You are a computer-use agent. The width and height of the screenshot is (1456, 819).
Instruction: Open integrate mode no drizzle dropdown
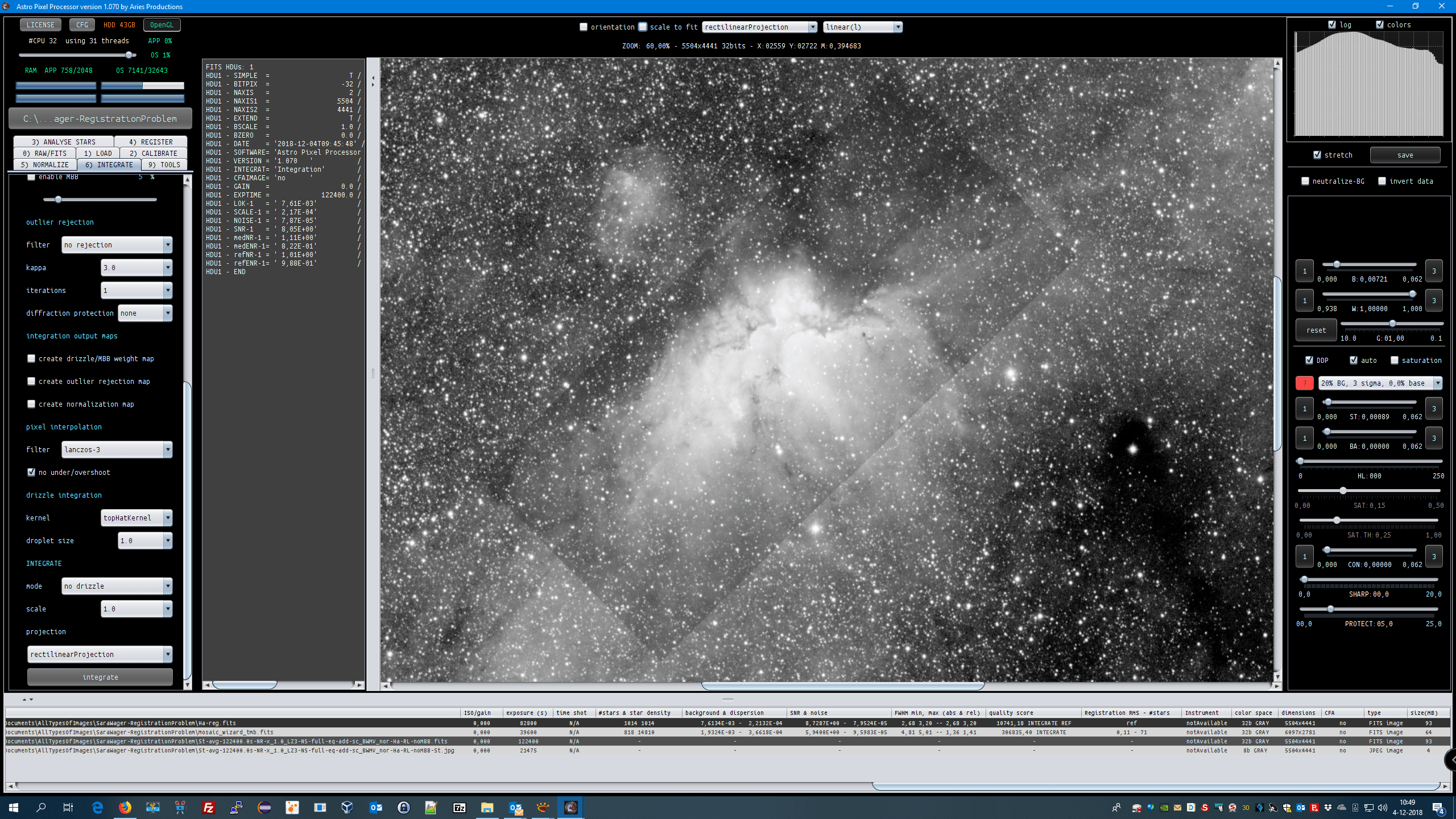point(117,586)
